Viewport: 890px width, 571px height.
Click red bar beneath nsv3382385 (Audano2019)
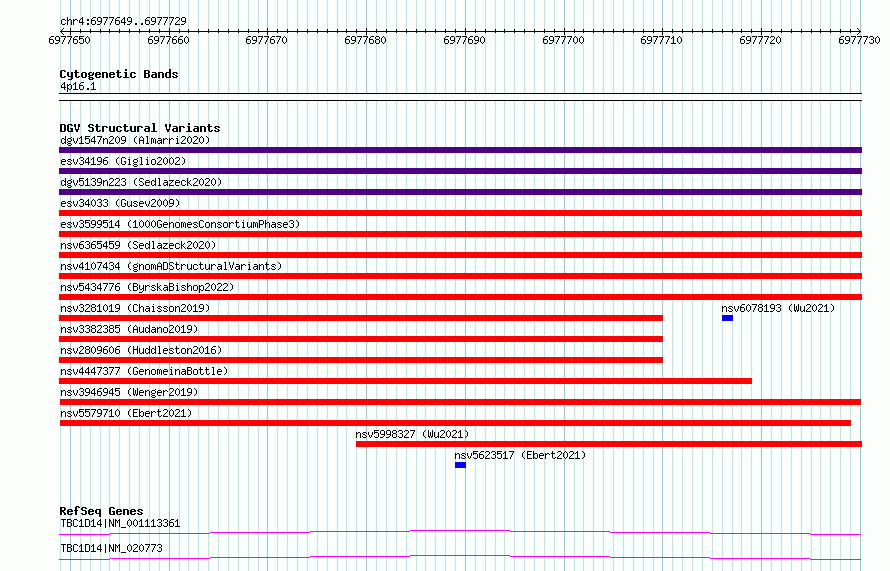361,339
